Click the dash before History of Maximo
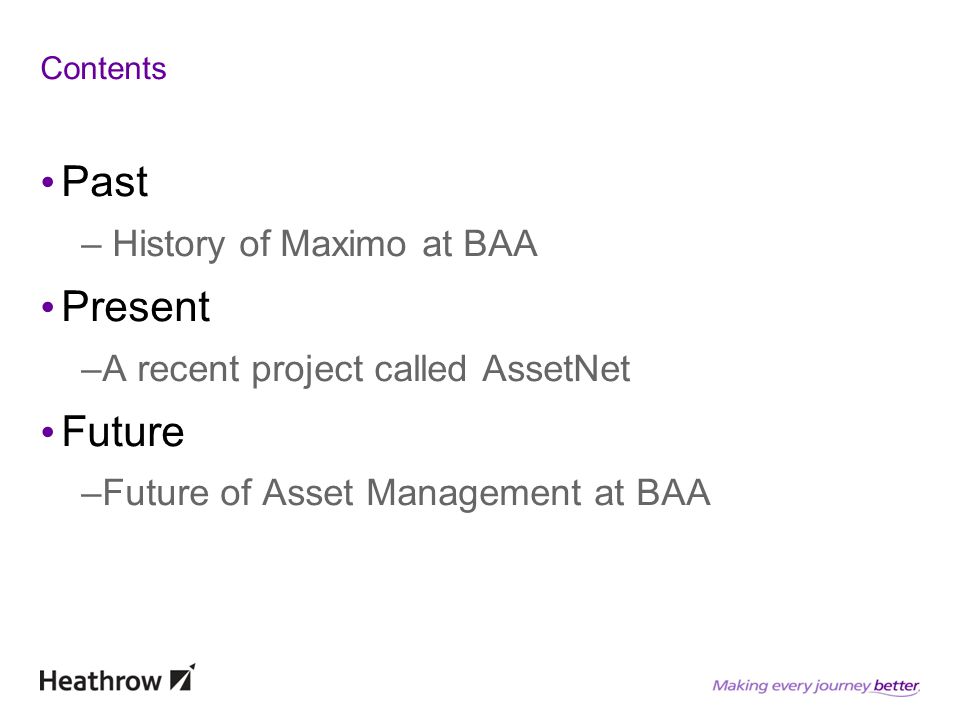 pyautogui.click(x=91, y=247)
